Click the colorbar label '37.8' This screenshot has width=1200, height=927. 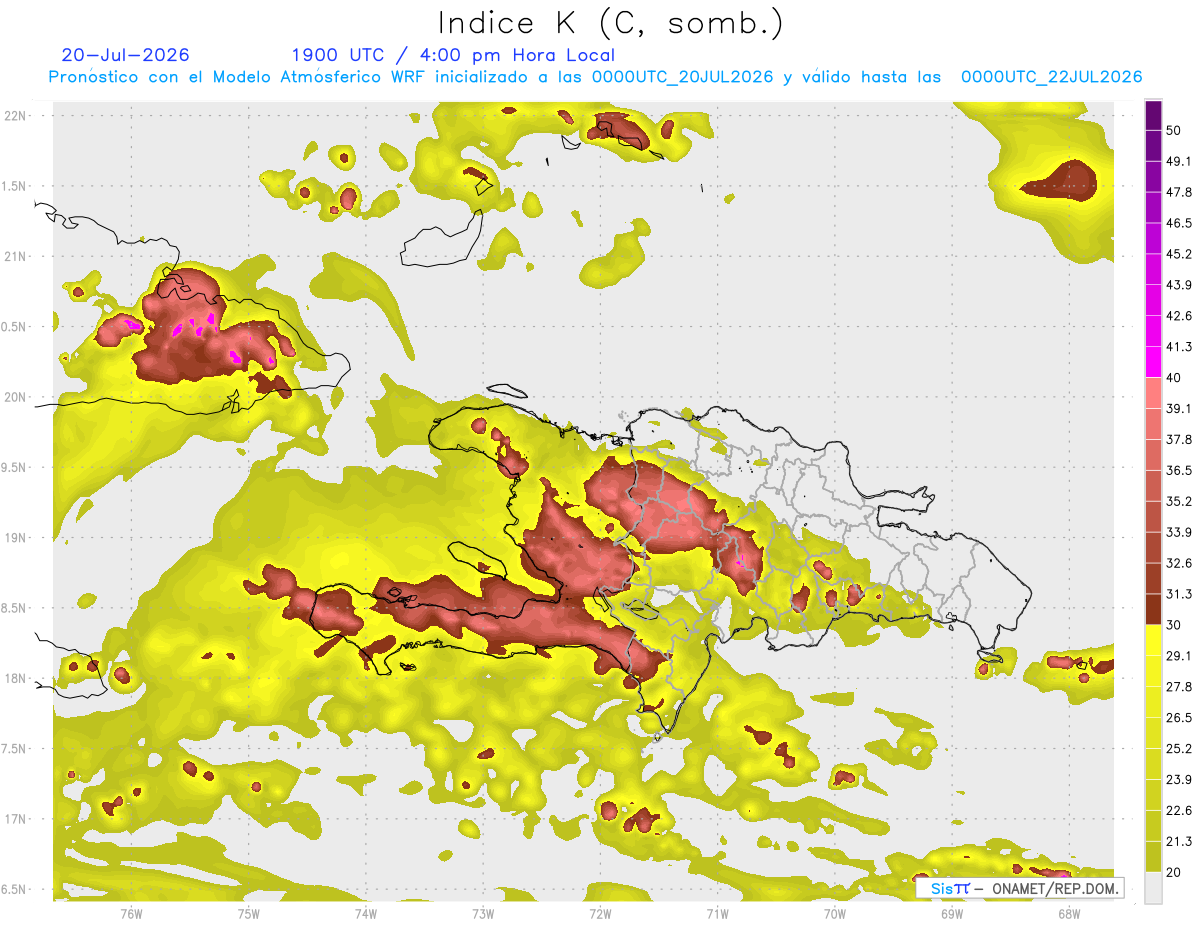(1179, 439)
